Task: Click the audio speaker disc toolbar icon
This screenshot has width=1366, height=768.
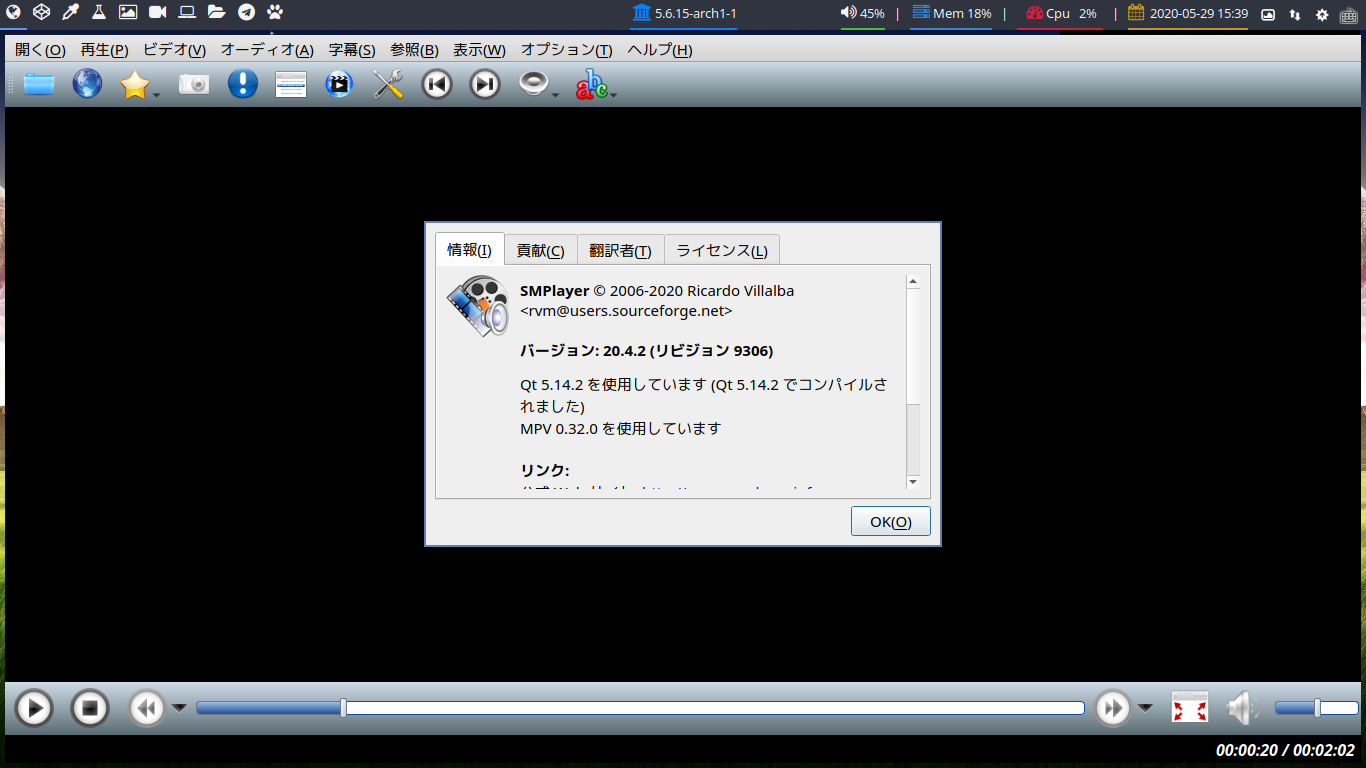Action: [x=534, y=84]
